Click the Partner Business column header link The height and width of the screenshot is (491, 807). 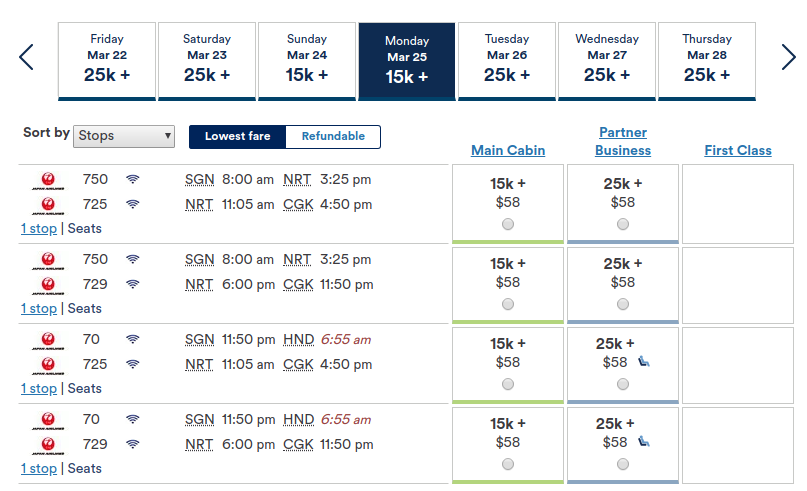[x=623, y=142]
